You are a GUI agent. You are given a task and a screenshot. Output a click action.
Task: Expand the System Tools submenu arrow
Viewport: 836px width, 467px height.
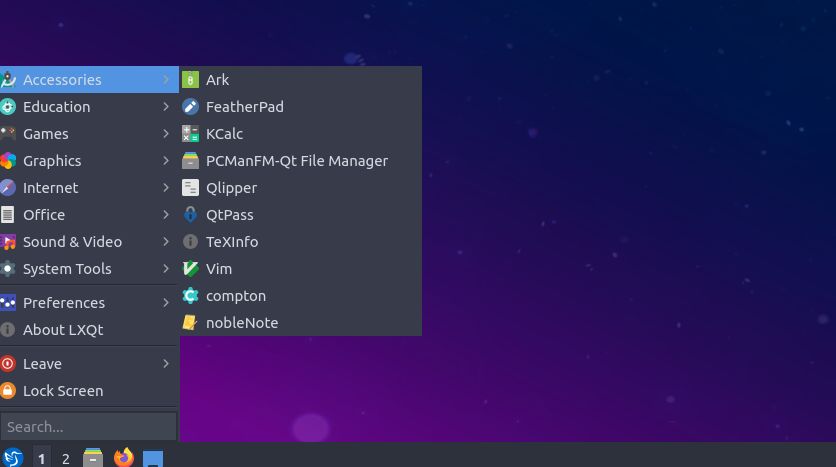(x=166, y=269)
